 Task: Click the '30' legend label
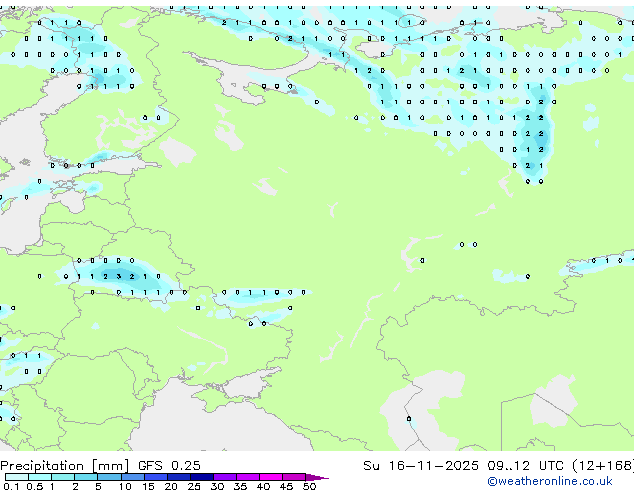point(217,486)
